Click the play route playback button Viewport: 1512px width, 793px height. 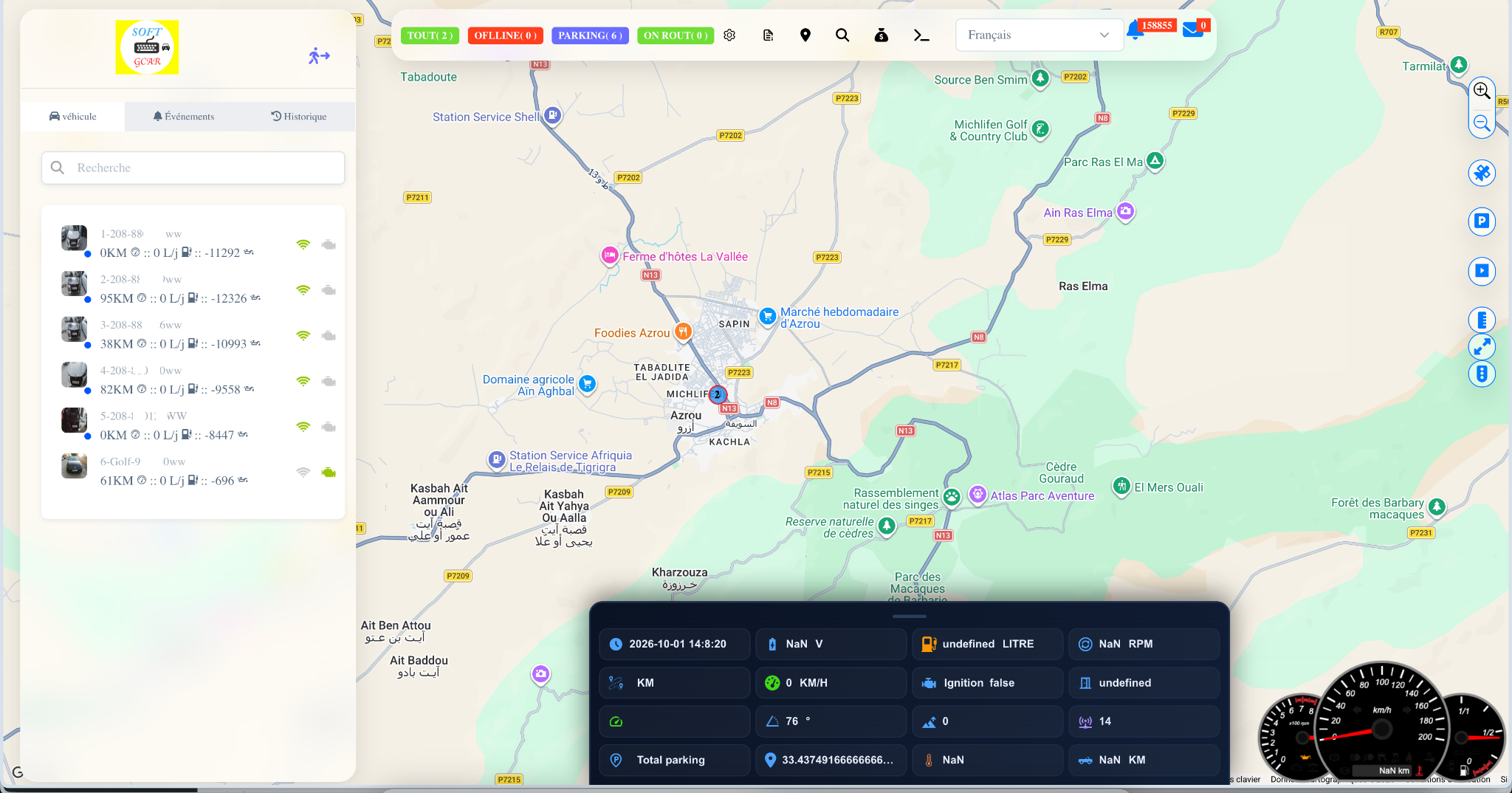[1482, 271]
